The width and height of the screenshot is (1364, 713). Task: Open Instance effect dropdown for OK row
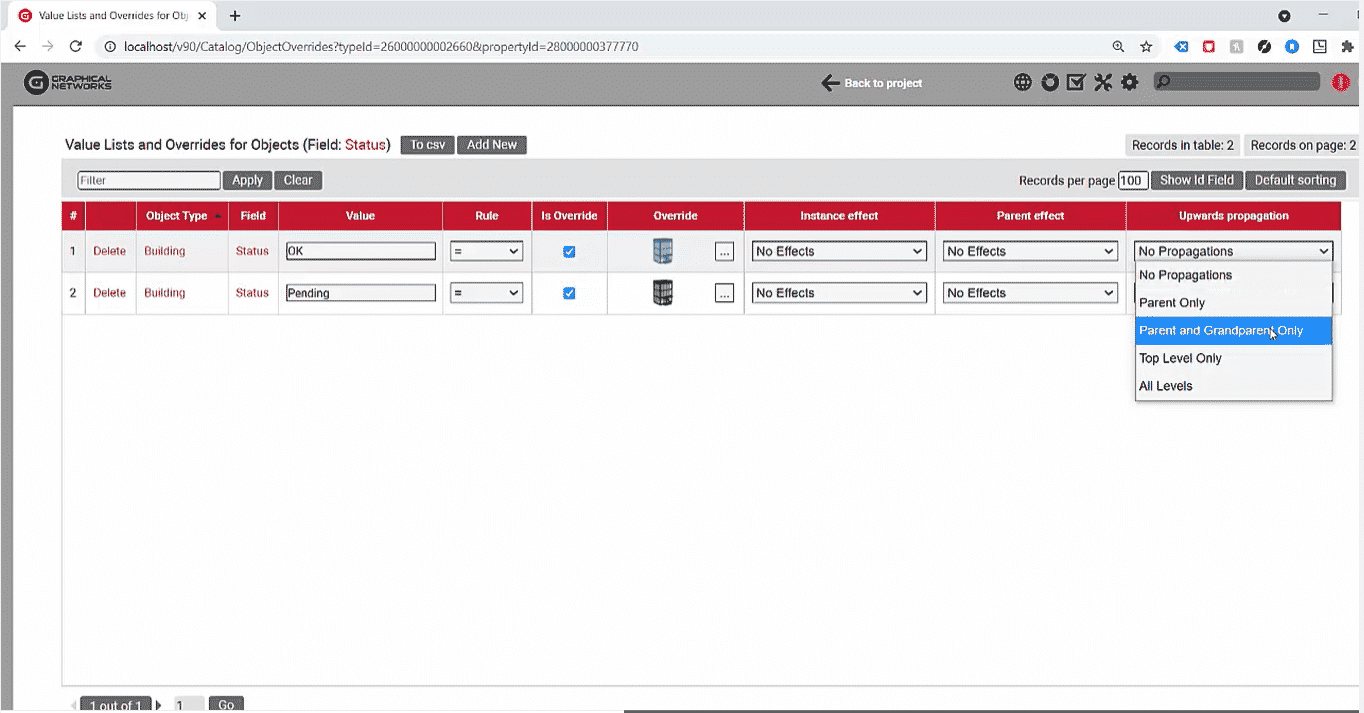(839, 251)
